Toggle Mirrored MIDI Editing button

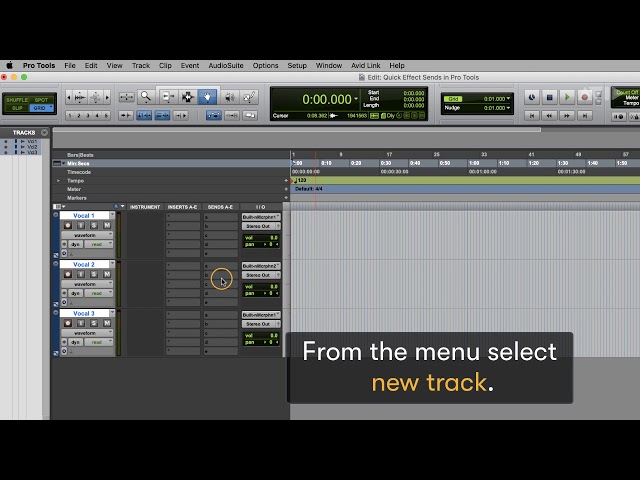232,116
